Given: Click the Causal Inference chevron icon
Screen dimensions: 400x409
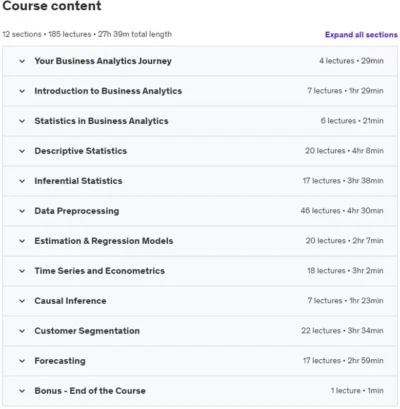Looking at the screenshot, I should [x=22, y=301].
